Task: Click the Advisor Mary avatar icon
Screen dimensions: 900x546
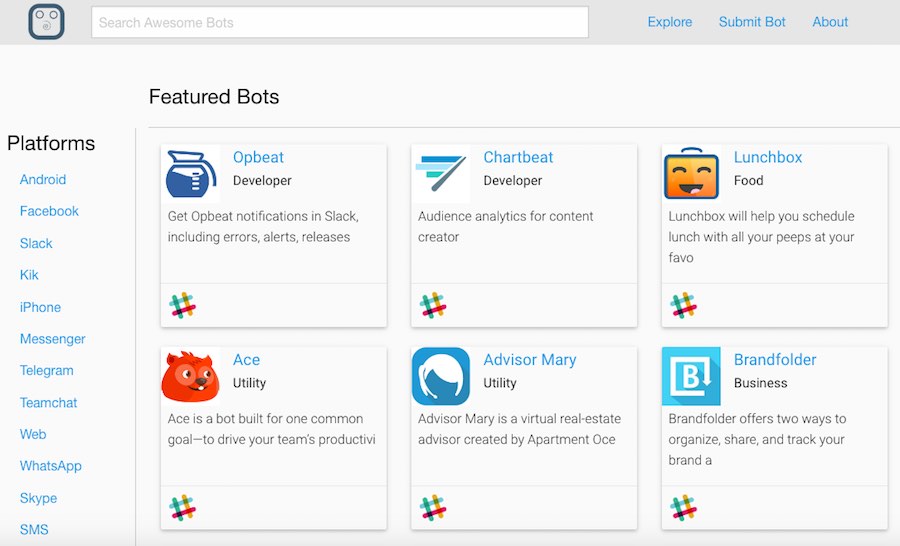Action: (x=441, y=376)
